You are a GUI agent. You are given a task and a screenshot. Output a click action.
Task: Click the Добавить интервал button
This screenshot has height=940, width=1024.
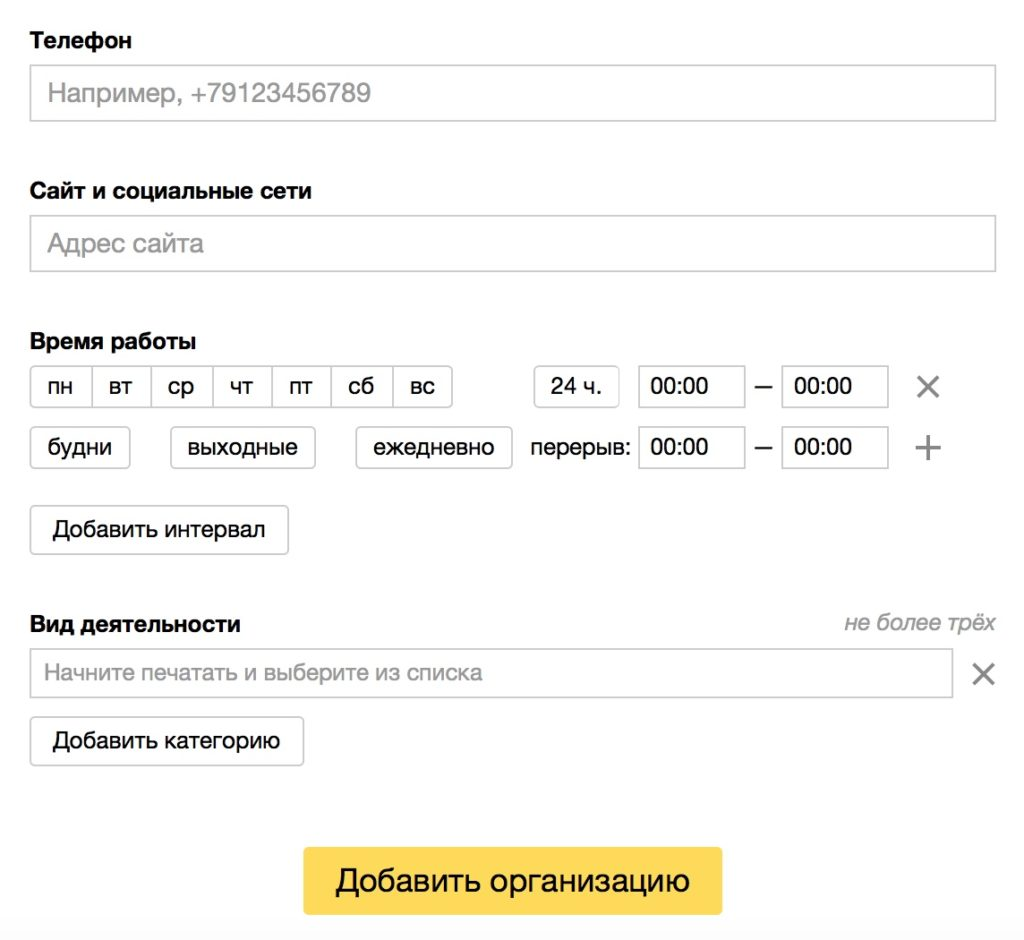point(159,530)
